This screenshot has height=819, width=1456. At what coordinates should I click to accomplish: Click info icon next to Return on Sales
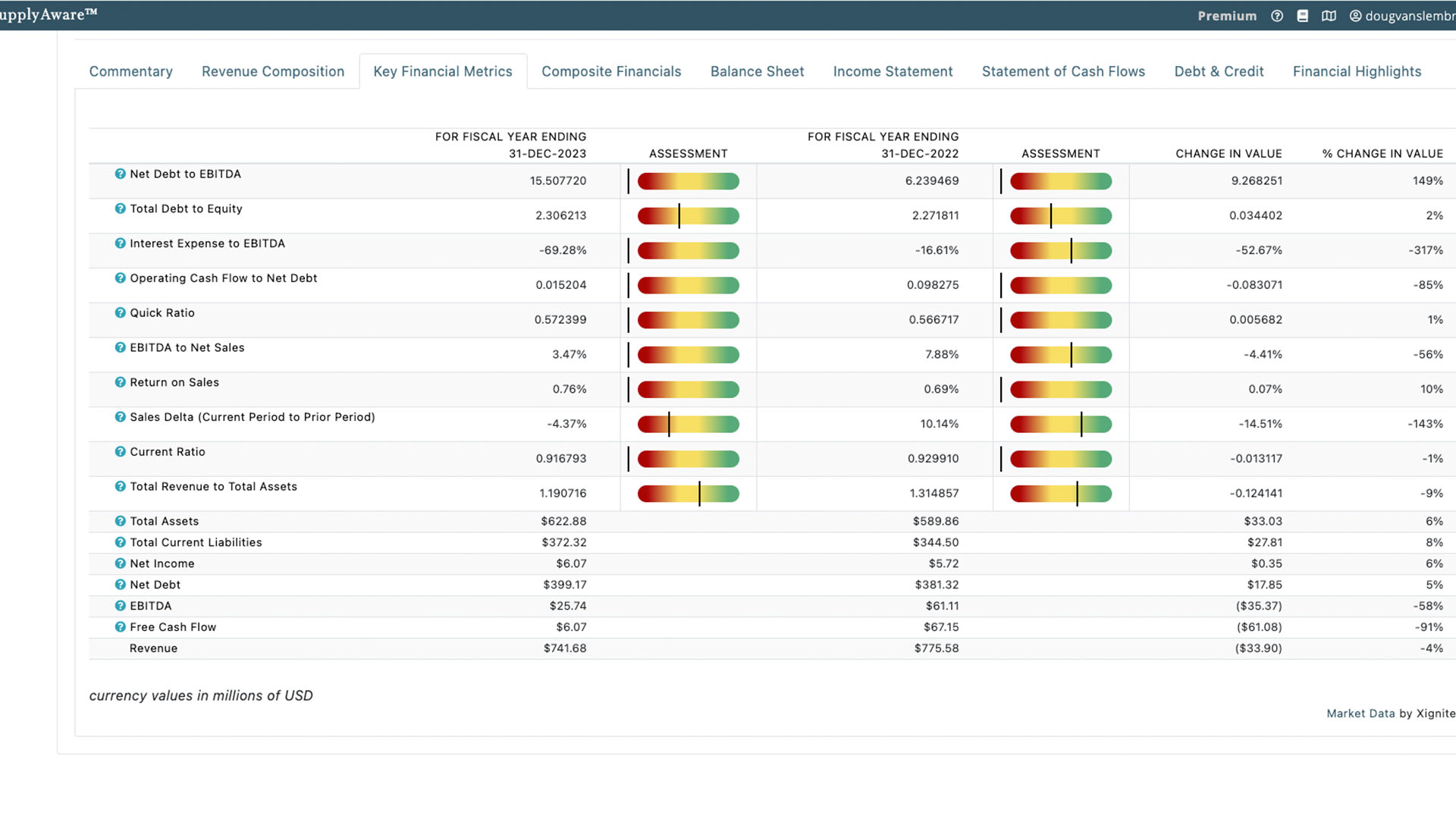pyautogui.click(x=120, y=382)
